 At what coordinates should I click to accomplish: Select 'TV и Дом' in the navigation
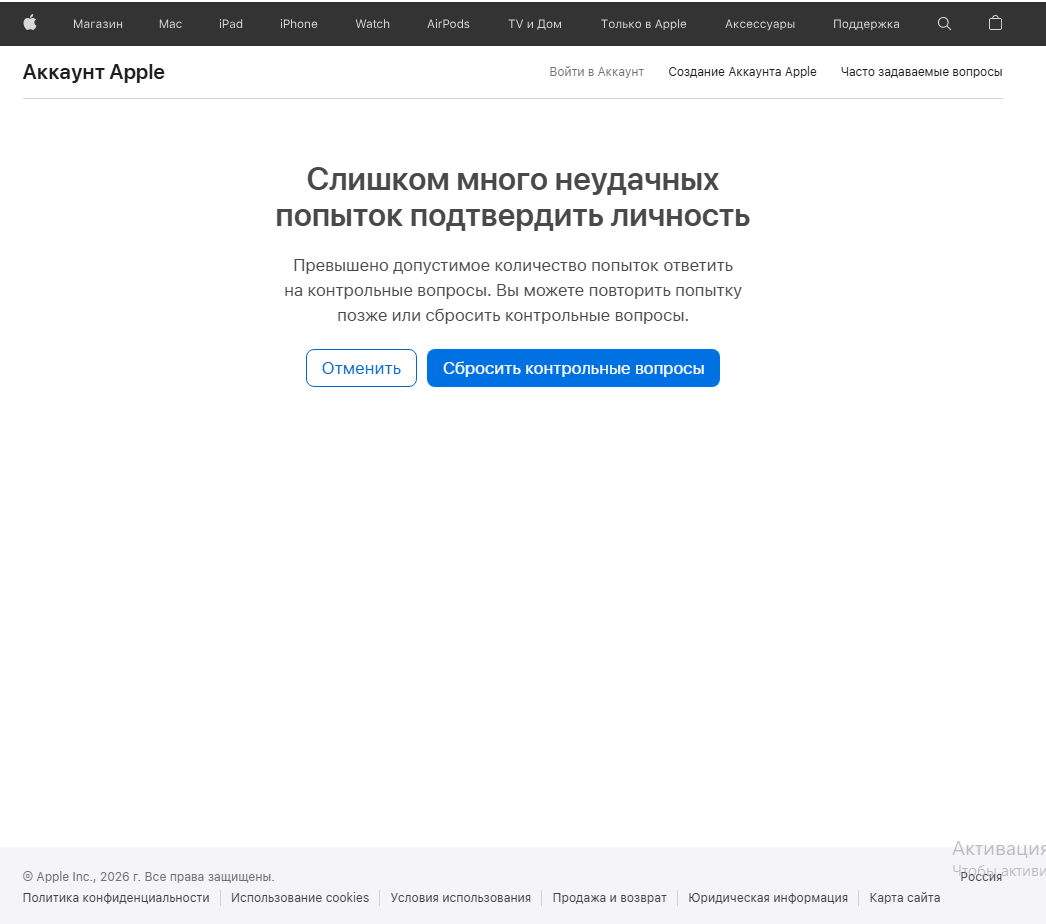click(x=534, y=23)
